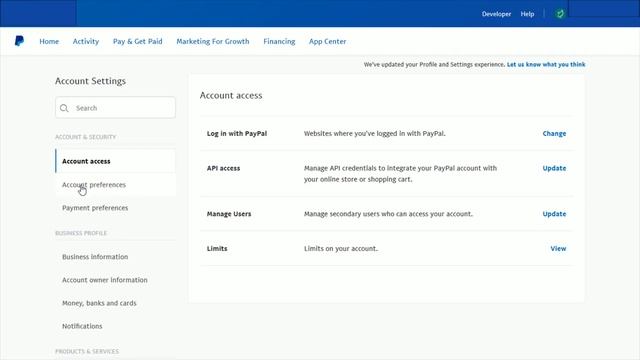The width and height of the screenshot is (640, 360).
Task: Click 'Limits on your account.' text
Action: coord(341,249)
